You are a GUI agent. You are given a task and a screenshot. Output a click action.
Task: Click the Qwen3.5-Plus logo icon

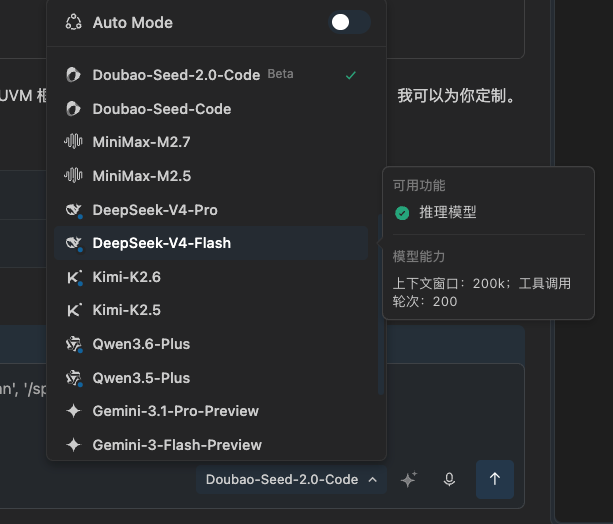[x=74, y=378]
